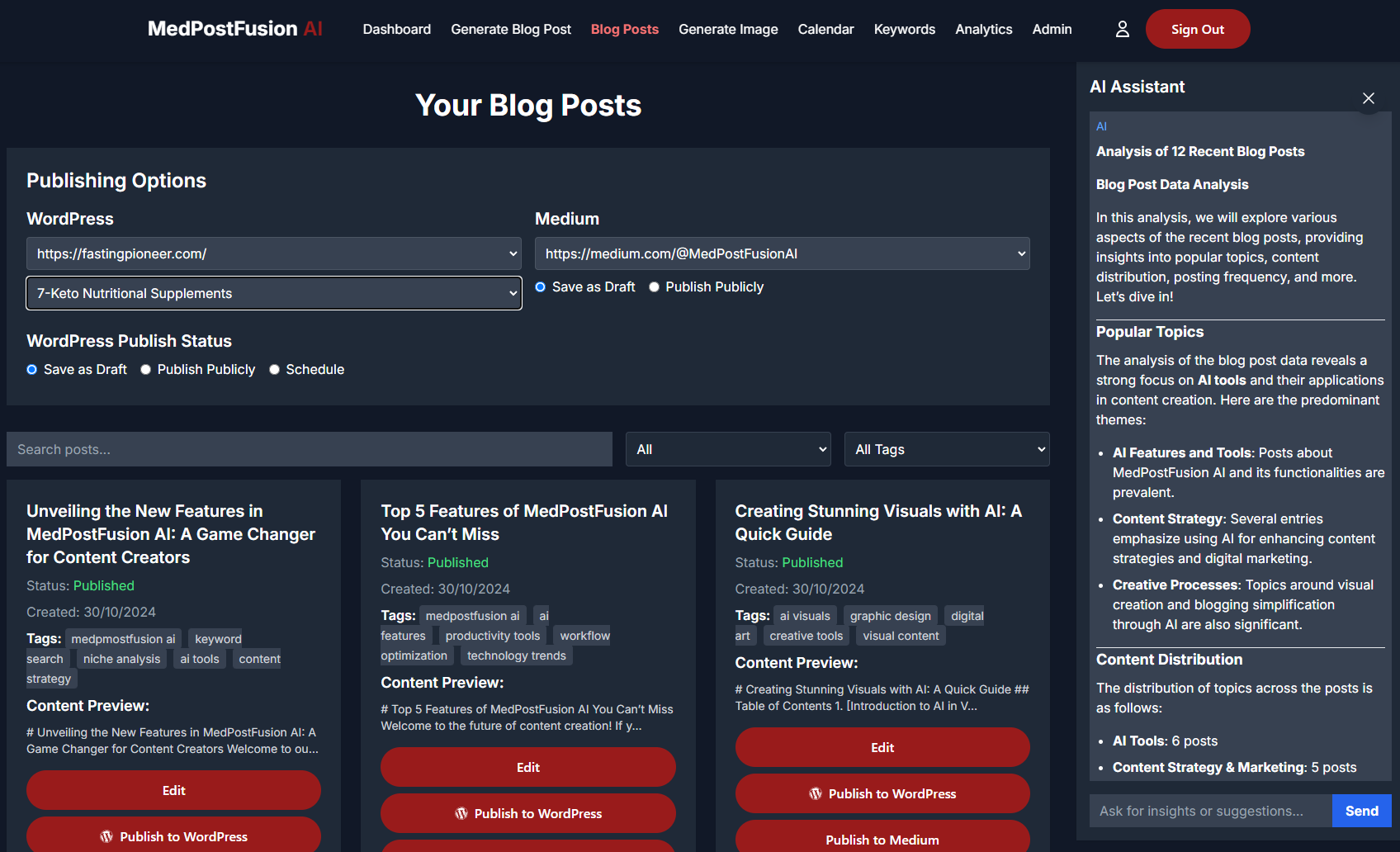The image size is (1400, 852).
Task: Open the user profile icon
Action: [x=1122, y=29]
